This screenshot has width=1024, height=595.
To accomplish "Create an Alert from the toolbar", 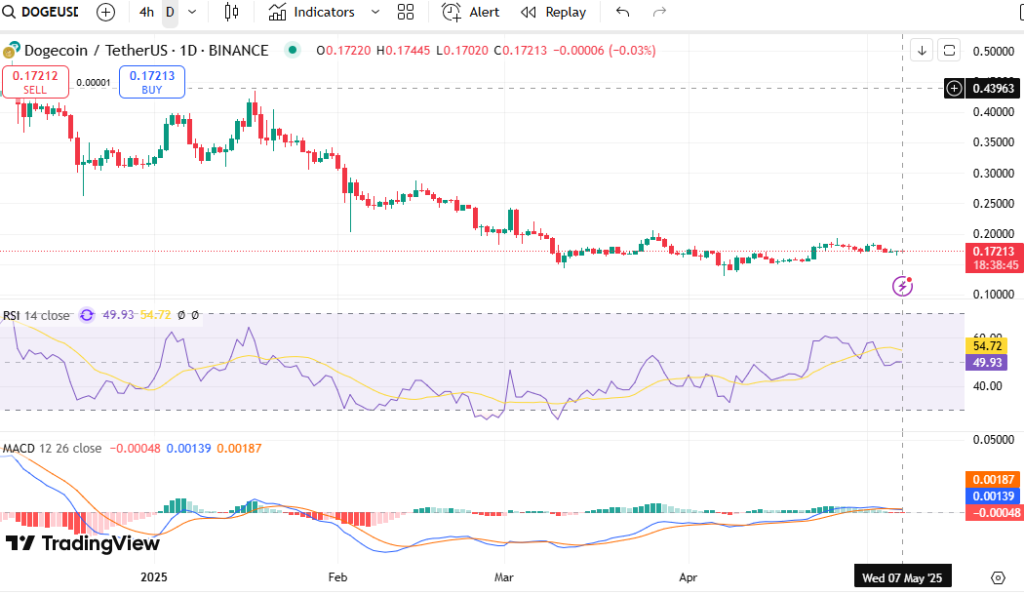I will click(x=470, y=12).
